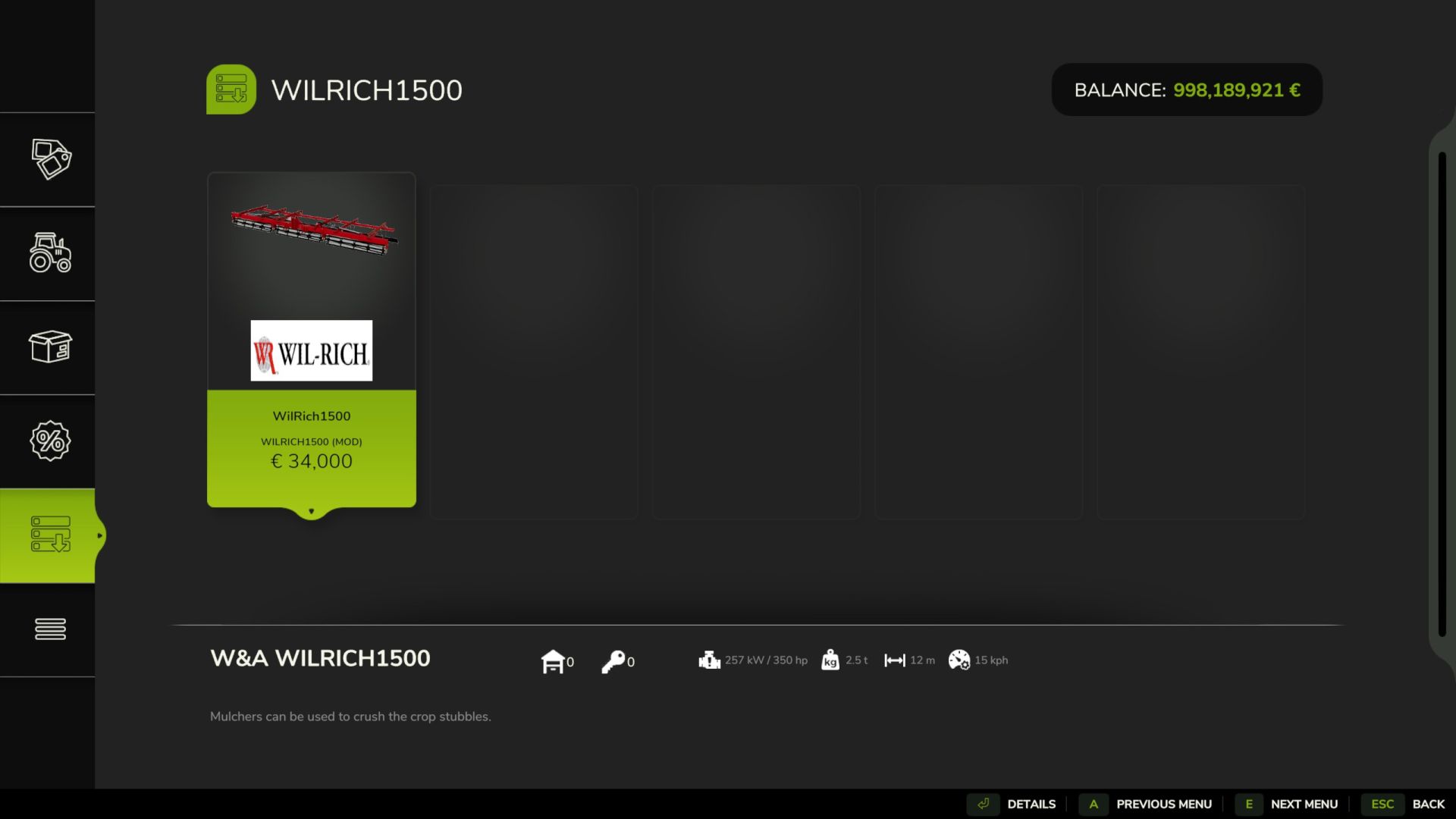1456x819 pixels.
Task: Click BACK at the bottom bar
Action: tap(1429, 804)
